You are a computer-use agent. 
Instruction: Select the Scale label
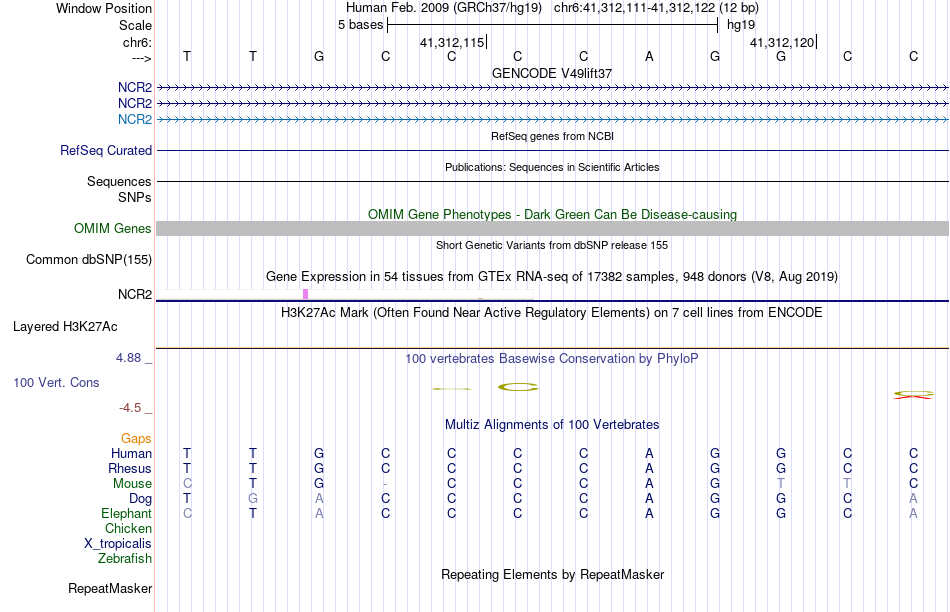coord(135,25)
